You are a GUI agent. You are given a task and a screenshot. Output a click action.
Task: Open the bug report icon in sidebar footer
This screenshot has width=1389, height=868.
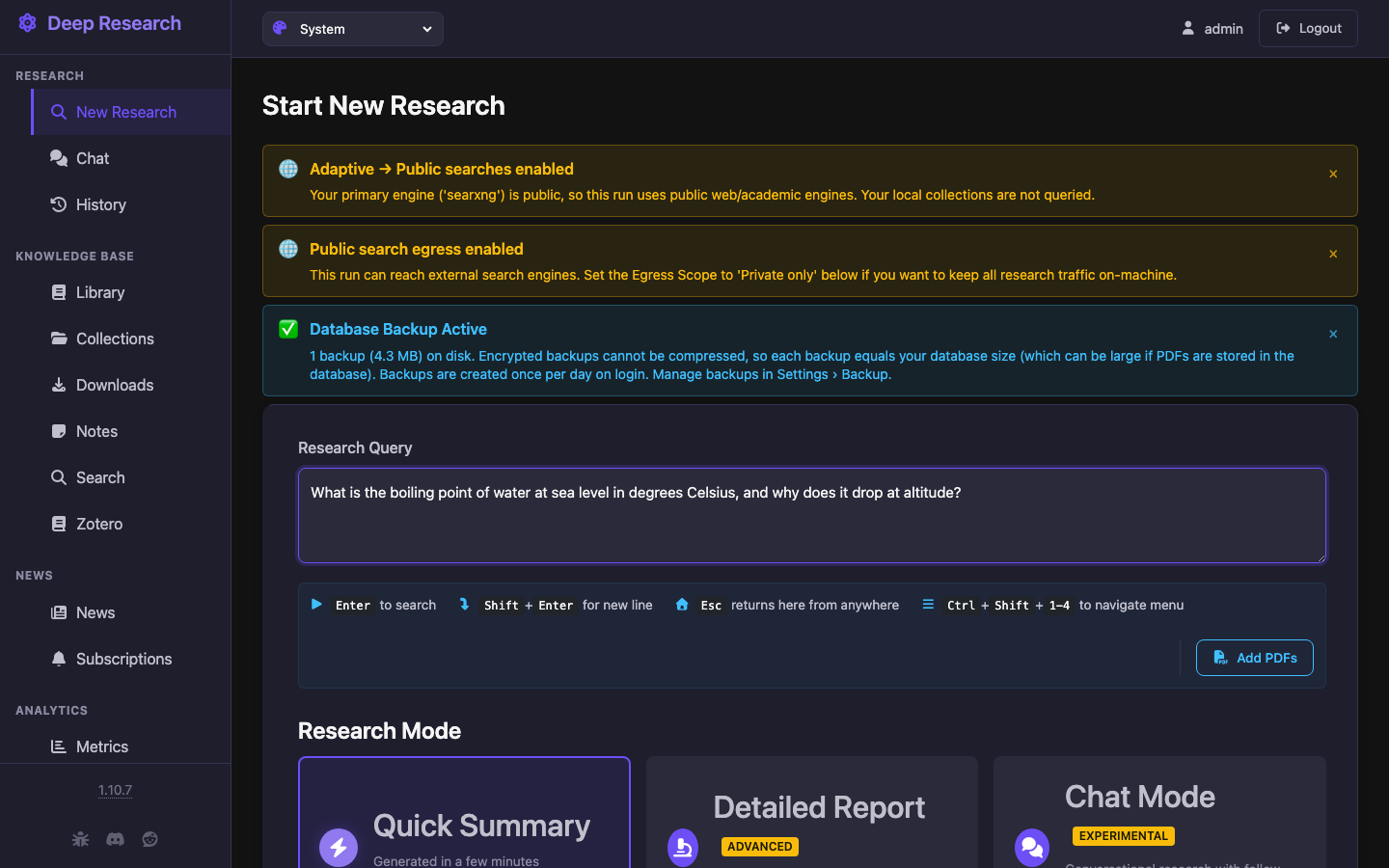click(80, 839)
